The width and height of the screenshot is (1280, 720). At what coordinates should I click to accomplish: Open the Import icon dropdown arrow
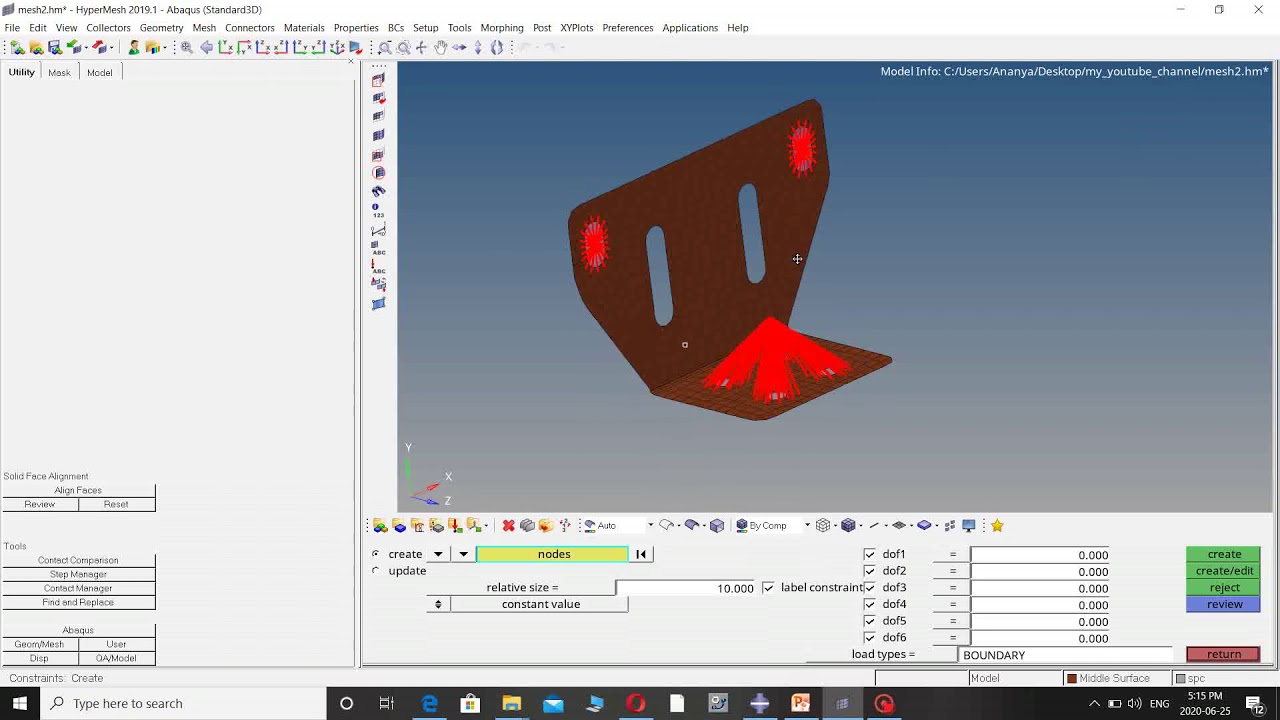click(86, 47)
